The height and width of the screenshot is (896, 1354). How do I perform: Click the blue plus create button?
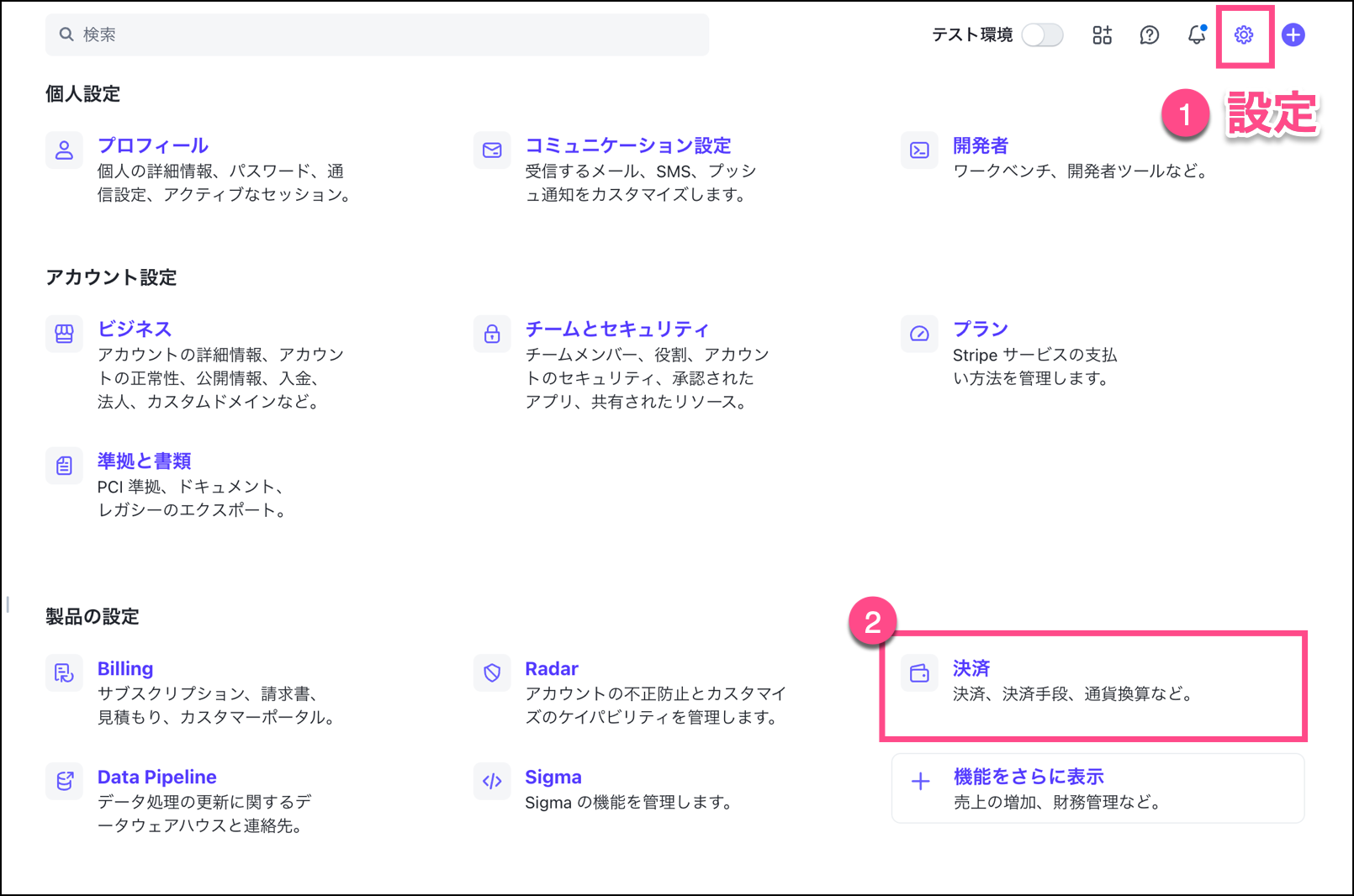pos(1293,34)
